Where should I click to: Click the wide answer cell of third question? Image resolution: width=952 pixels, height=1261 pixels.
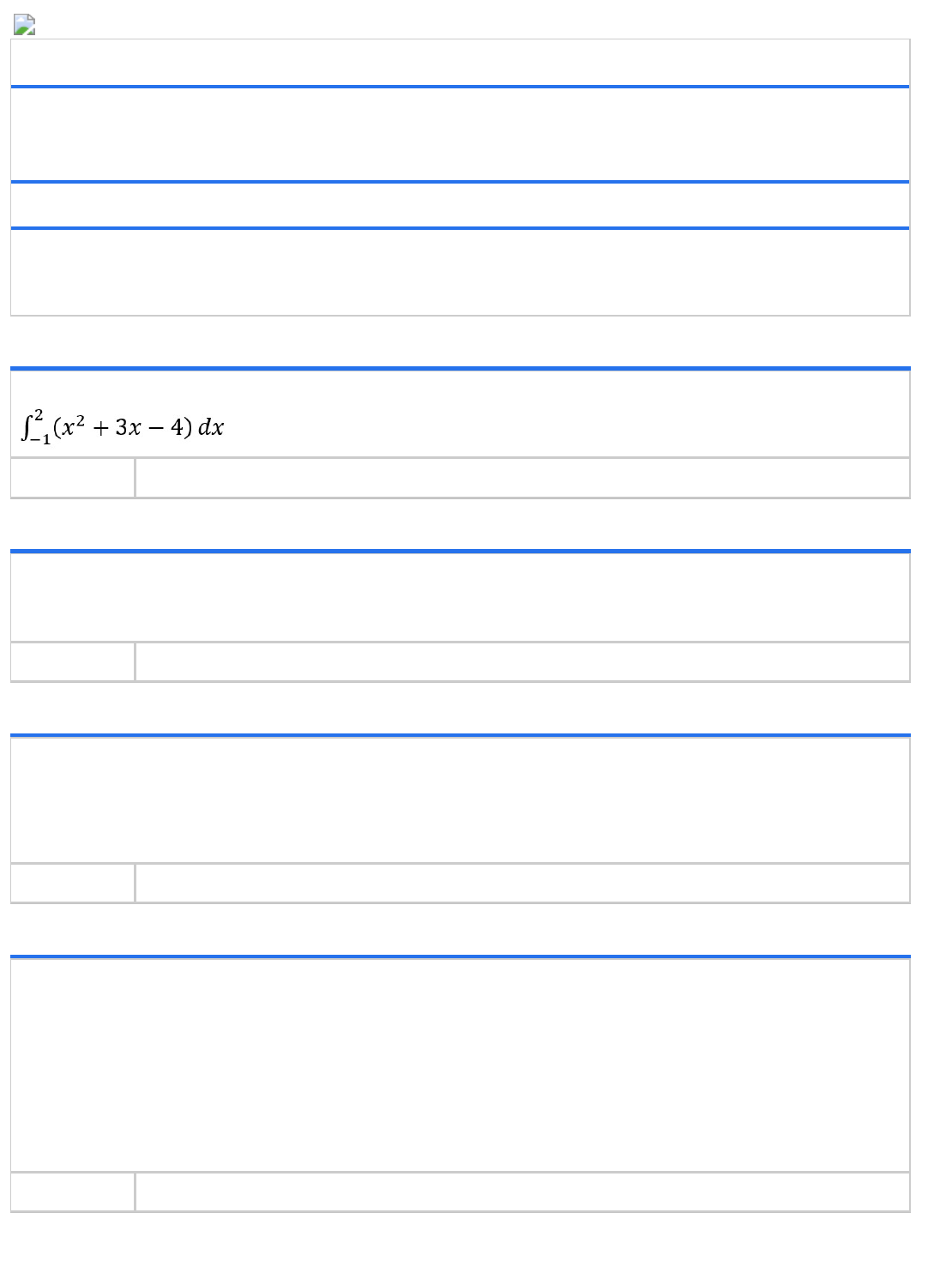tap(521, 883)
